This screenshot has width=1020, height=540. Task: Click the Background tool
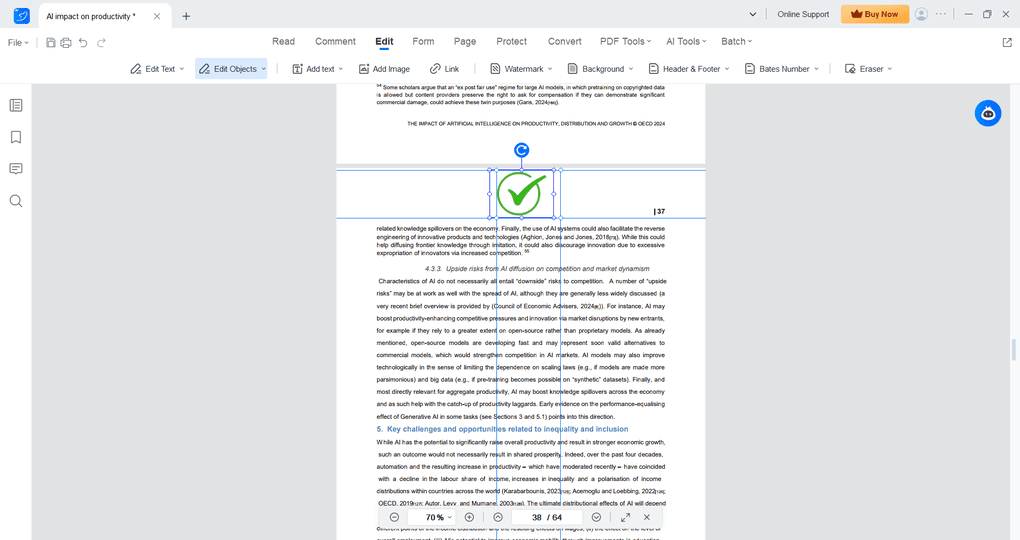point(596,69)
